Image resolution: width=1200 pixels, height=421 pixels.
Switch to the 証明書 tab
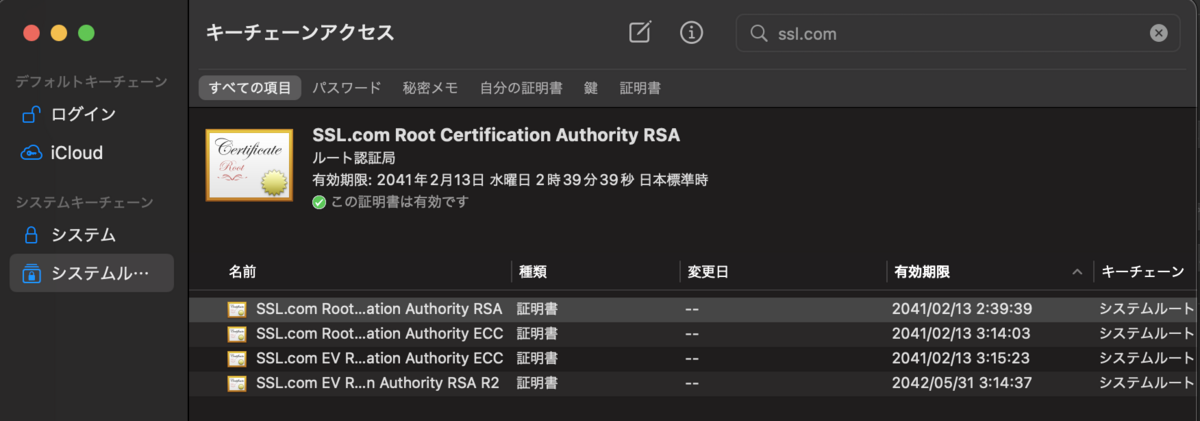click(x=640, y=88)
